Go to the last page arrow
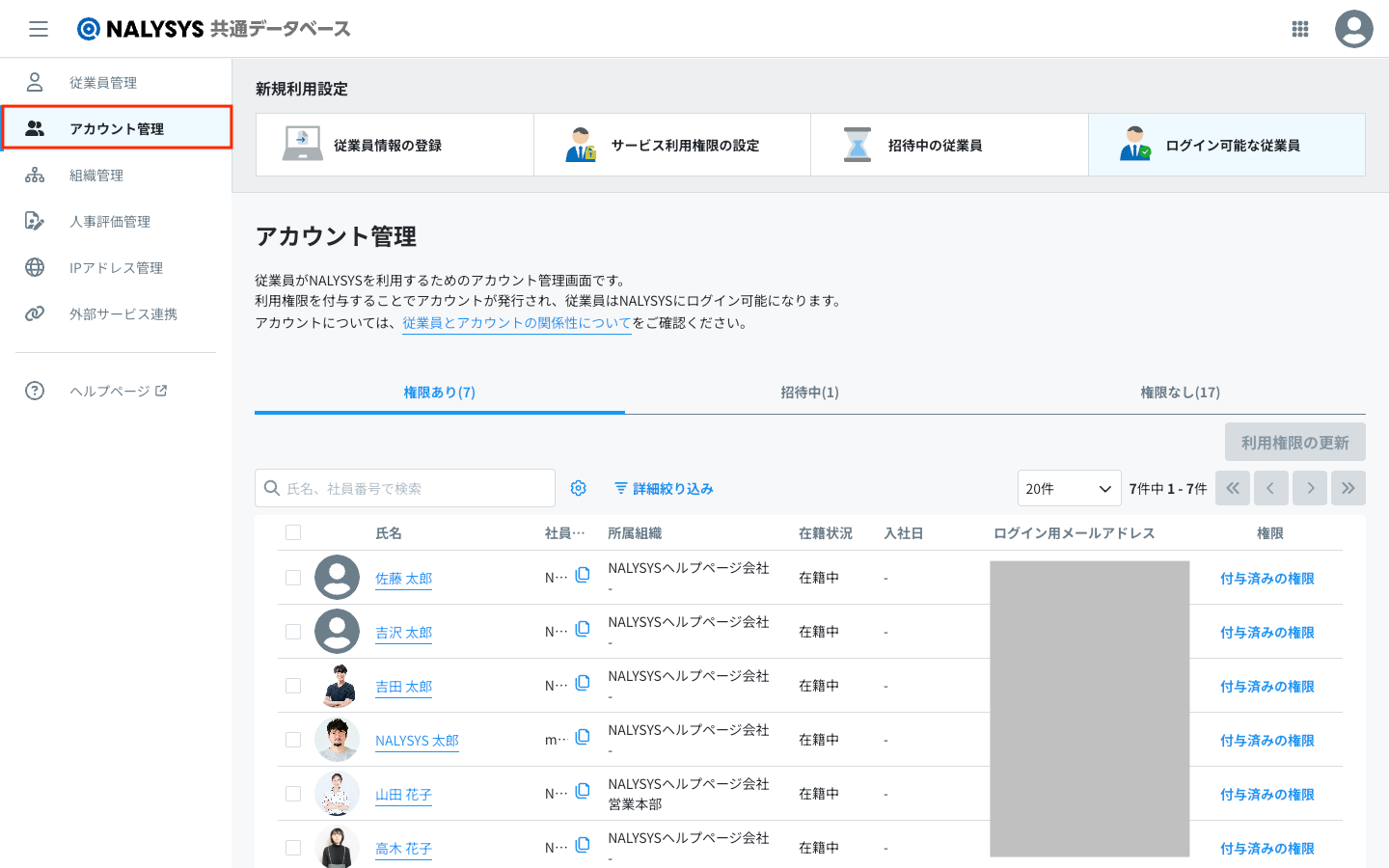Screen dimensions: 1389x868 coord(1348,488)
